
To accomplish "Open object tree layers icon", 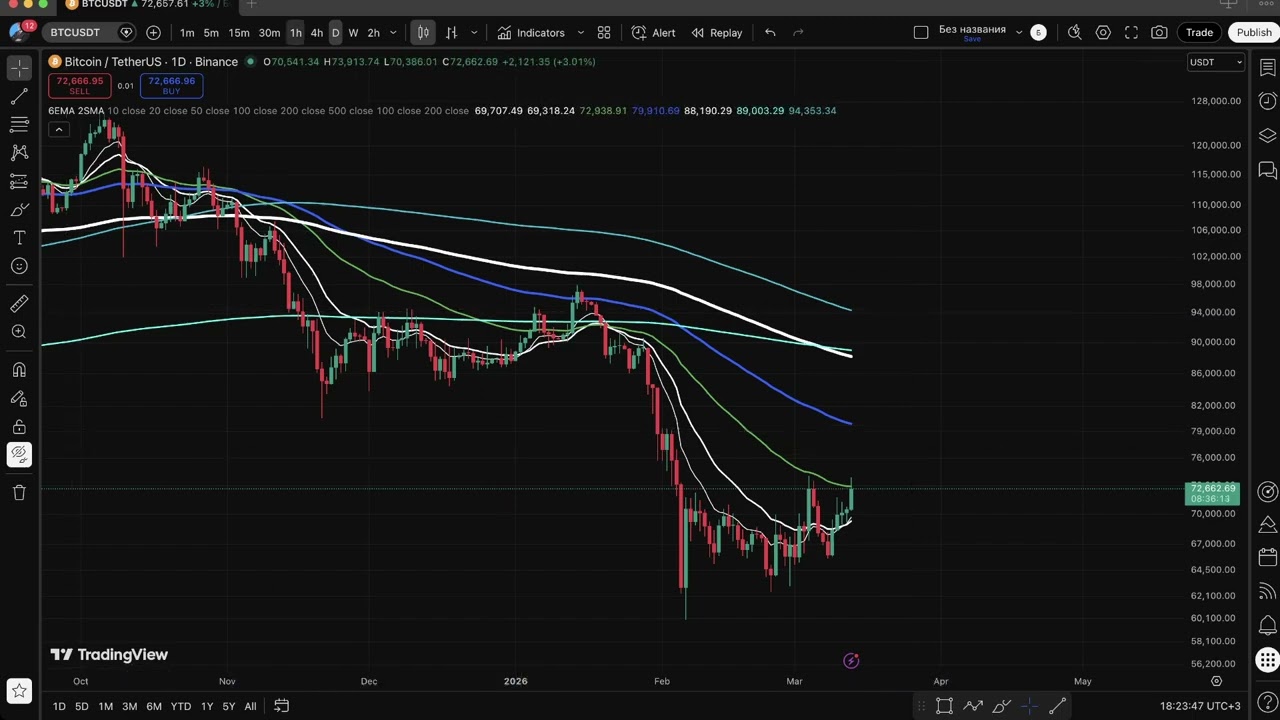I will click(x=1268, y=135).
